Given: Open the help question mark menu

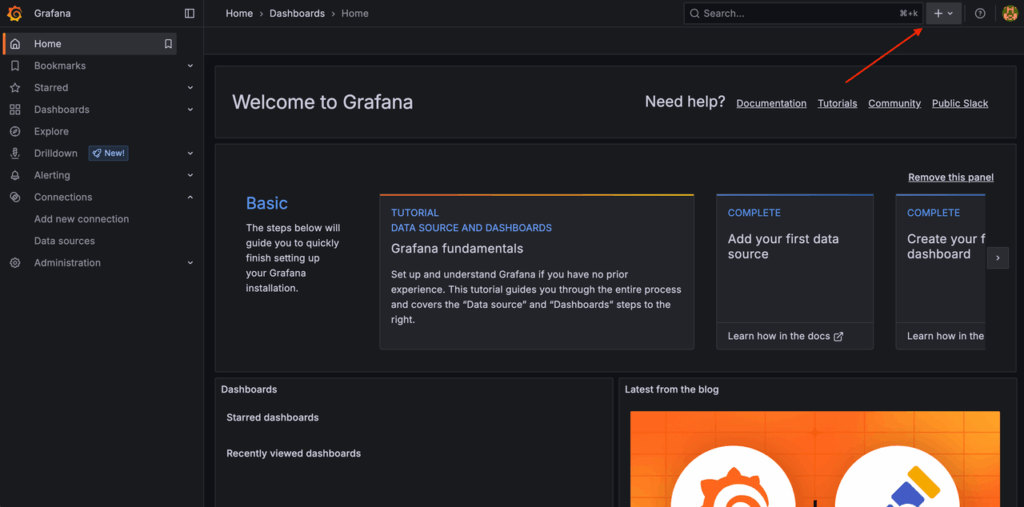Looking at the screenshot, I should (x=980, y=13).
